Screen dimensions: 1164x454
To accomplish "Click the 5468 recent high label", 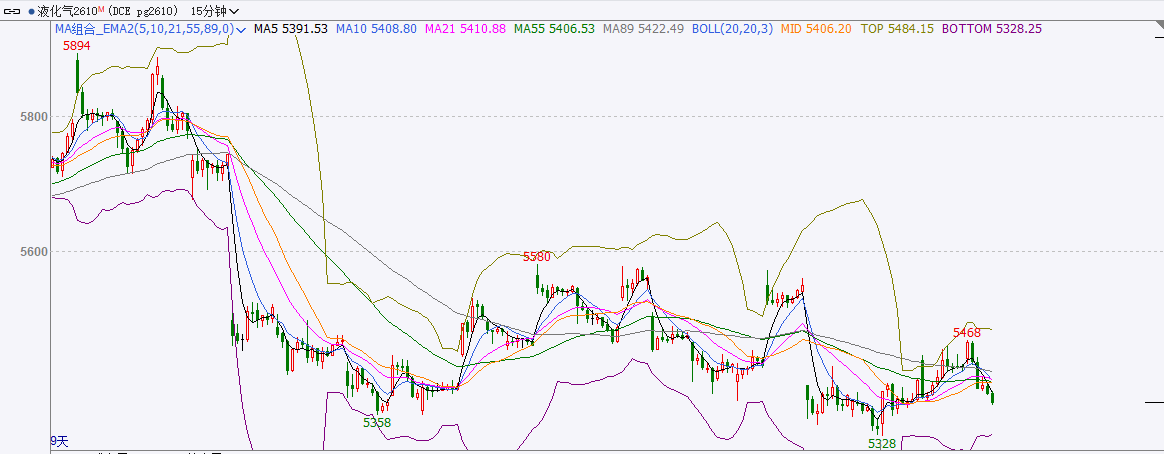I will tap(967, 332).
